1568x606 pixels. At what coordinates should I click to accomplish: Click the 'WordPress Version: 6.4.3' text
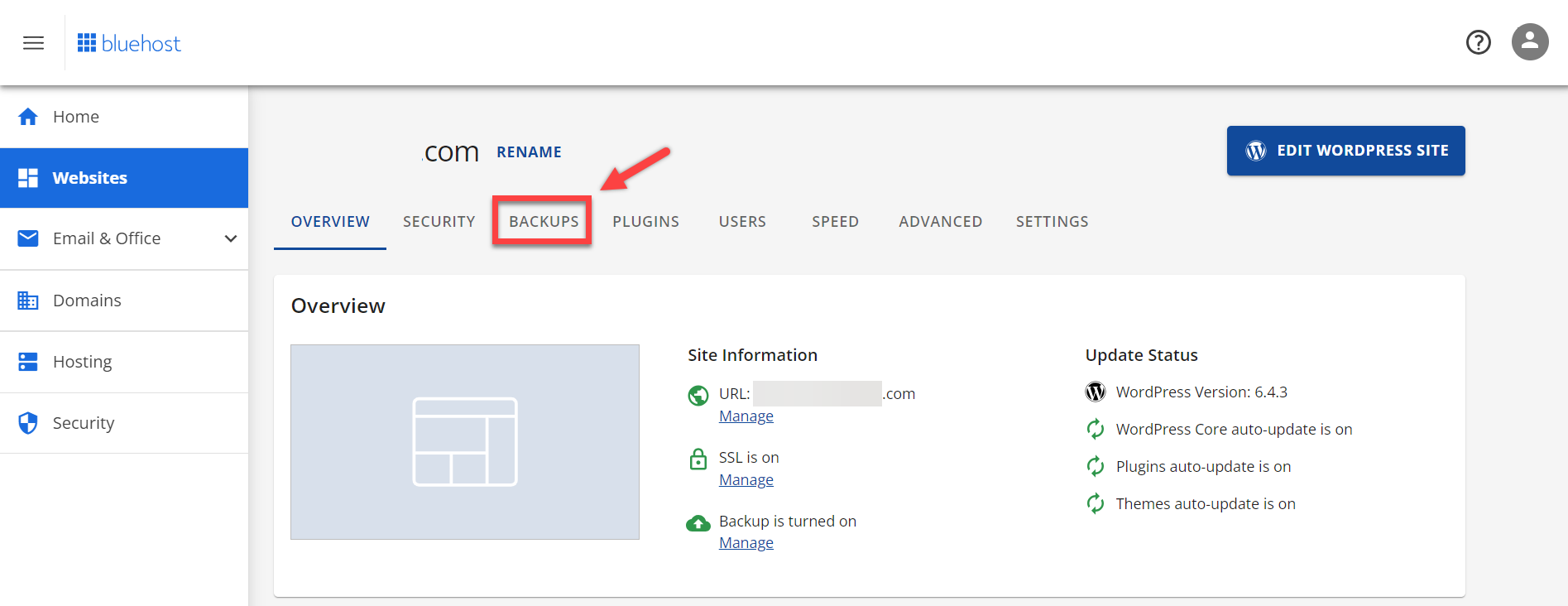click(x=1201, y=392)
